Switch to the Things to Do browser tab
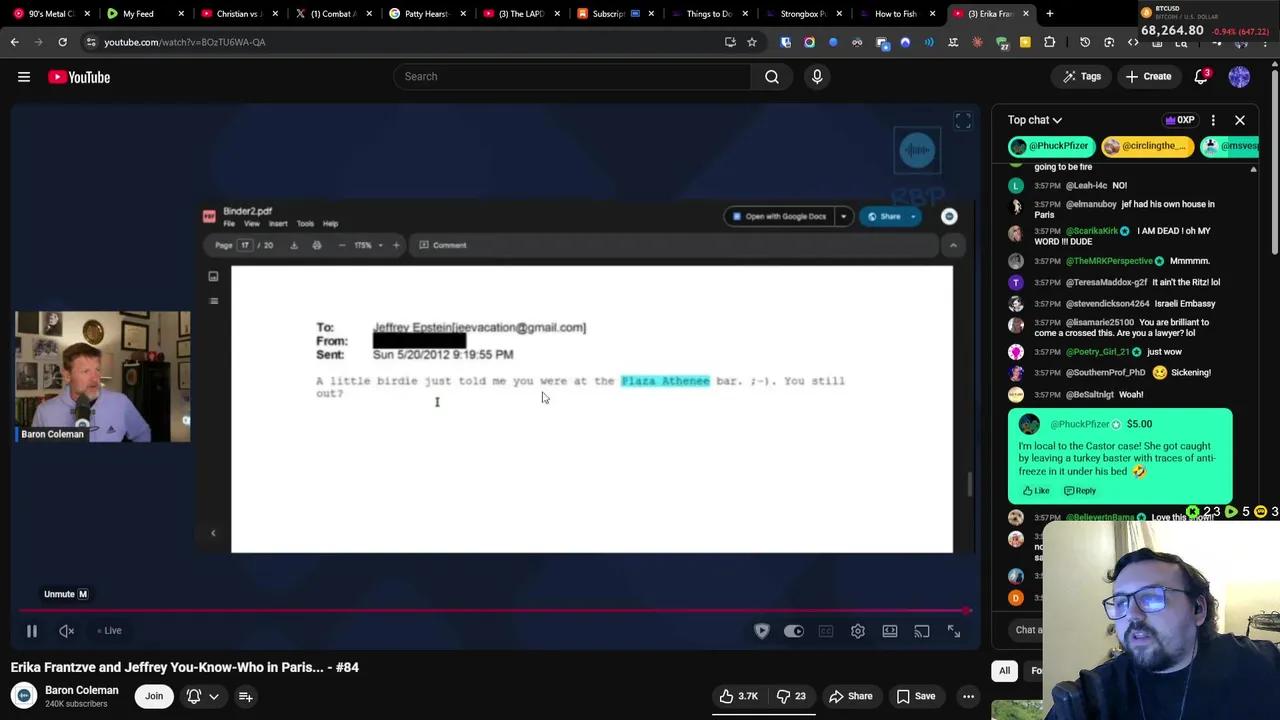The width and height of the screenshot is (1280, 720). click(708, 14)
